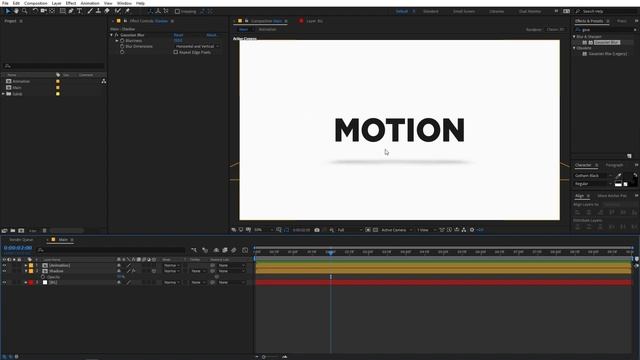The image size is (640, 360).
Task: Toggle Opacity stopwatch on Shadow layer
Action: (x=43, y=277)
